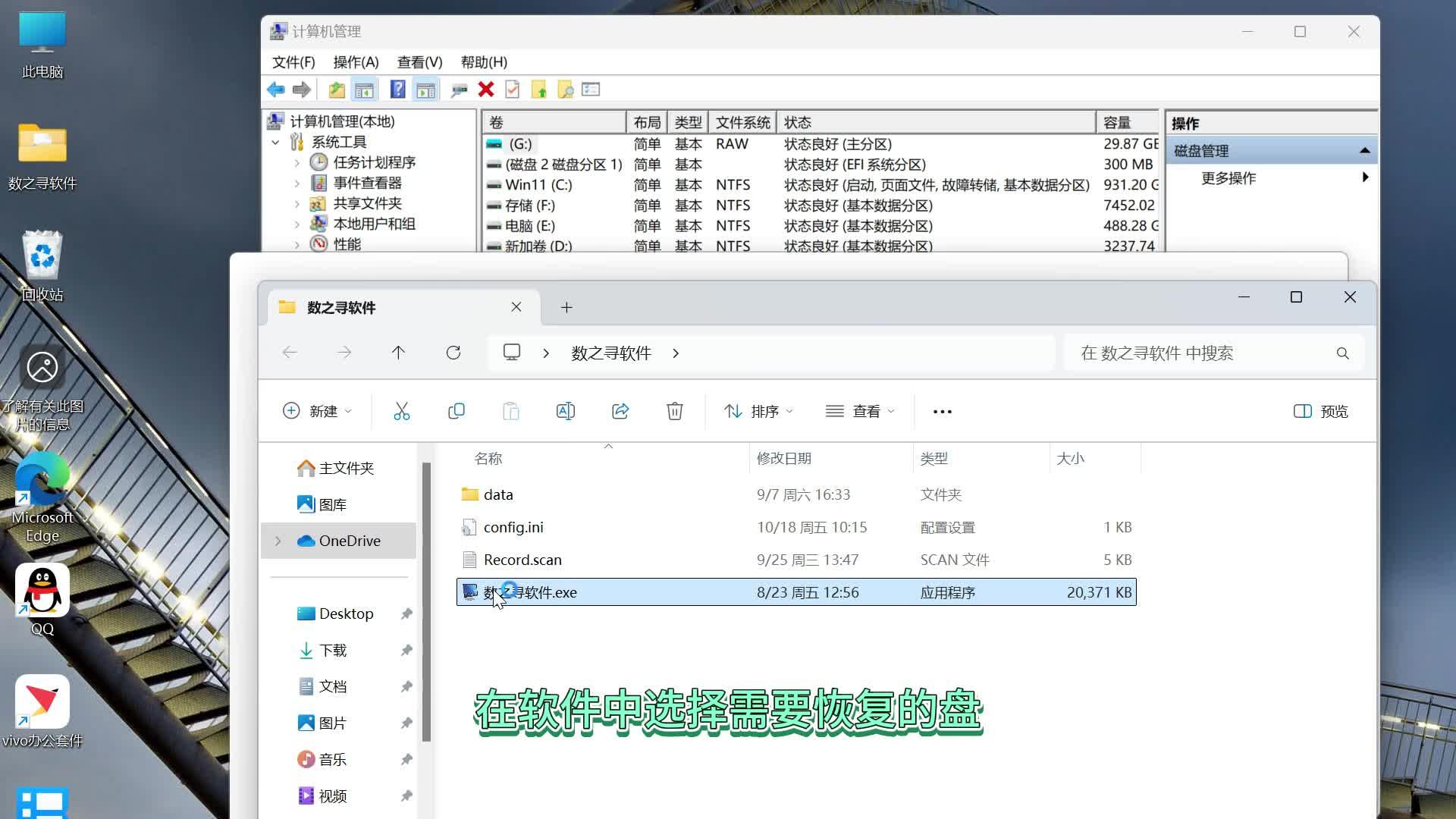Click the Cut scissors icon in Explorer toolbar
1456x819 pixels.
[402, 411]
